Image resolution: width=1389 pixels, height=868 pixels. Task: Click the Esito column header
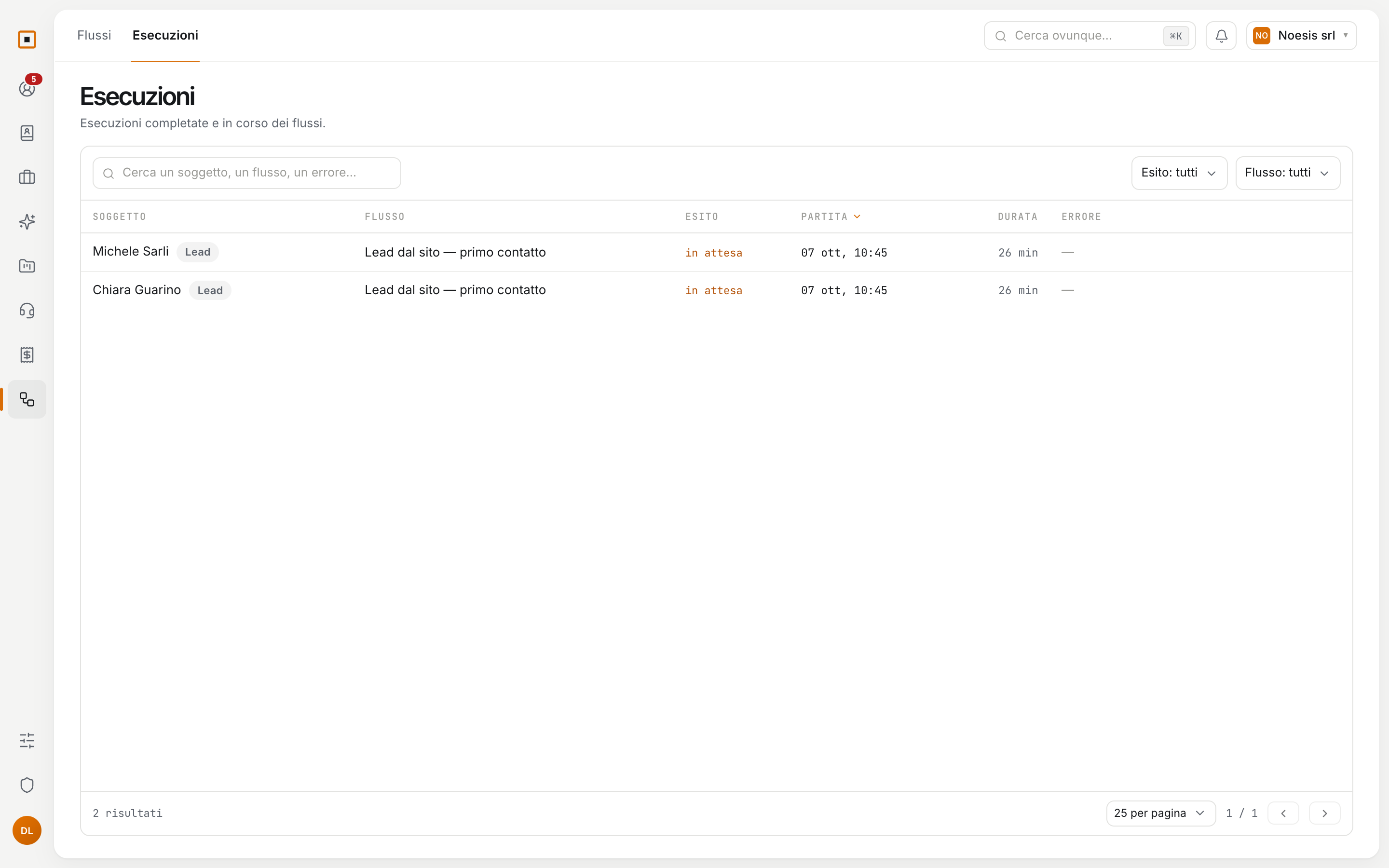pyautogui.click(x=701, y=217)
